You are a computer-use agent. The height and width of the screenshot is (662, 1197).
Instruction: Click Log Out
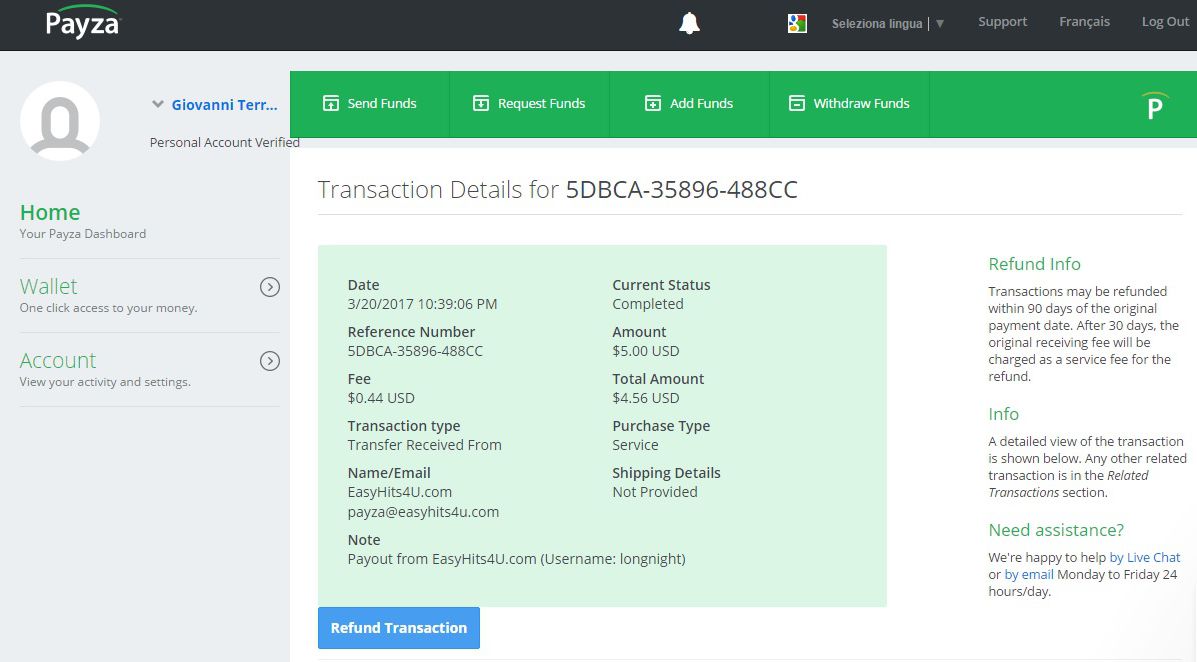click(1165, 22)
